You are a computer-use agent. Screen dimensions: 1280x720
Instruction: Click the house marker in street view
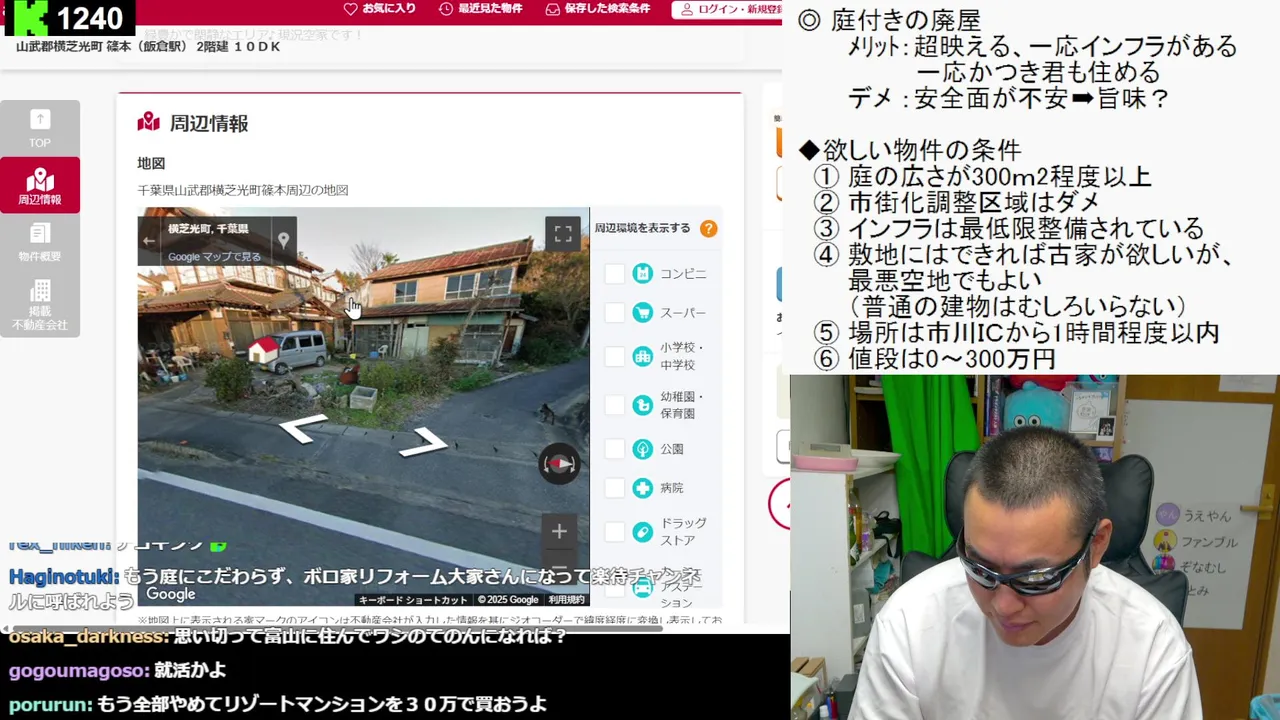point(263,350)
